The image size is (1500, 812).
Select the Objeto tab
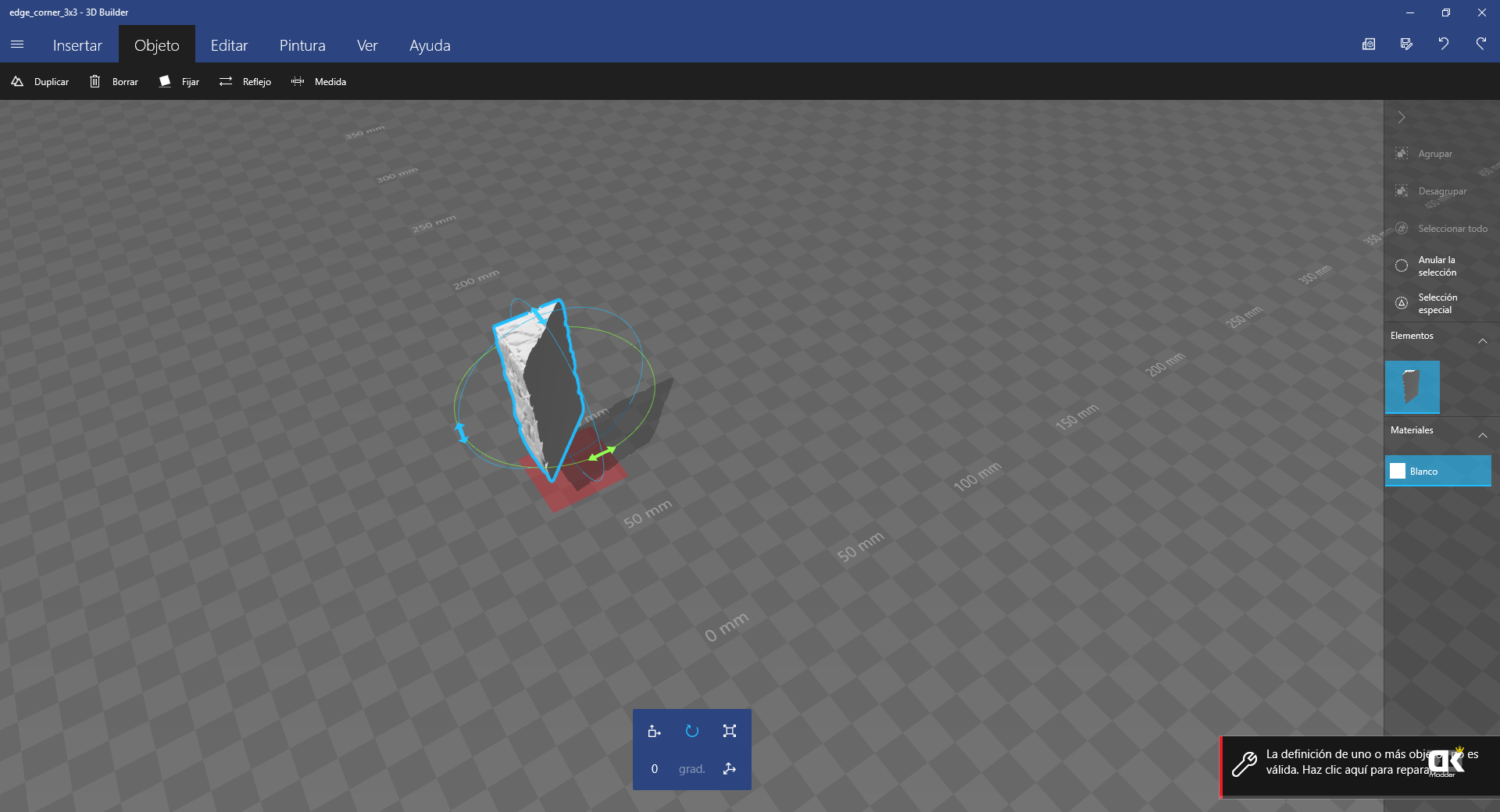click(157, 45)
